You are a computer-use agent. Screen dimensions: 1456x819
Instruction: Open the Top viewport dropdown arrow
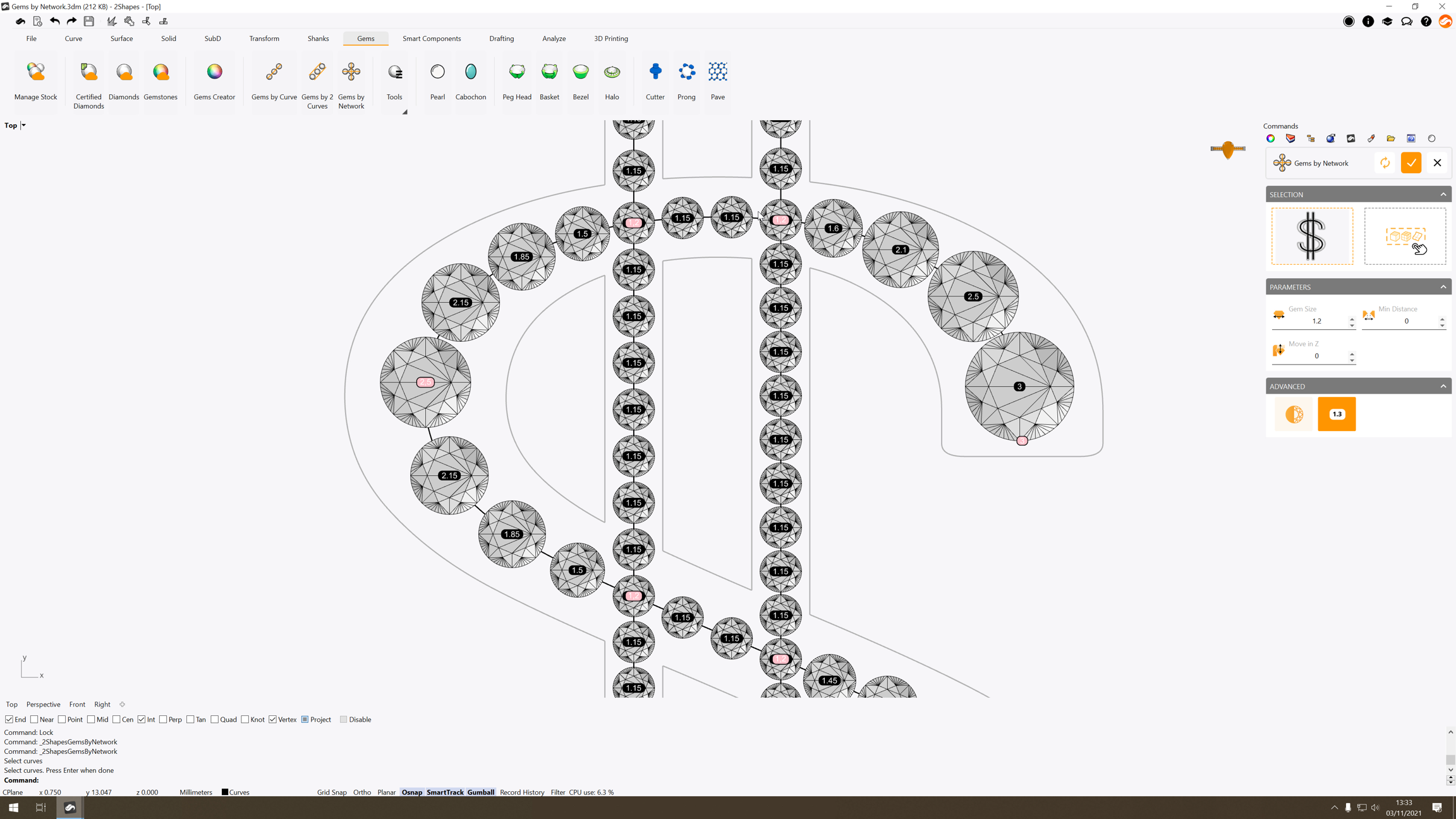(23, 125)
